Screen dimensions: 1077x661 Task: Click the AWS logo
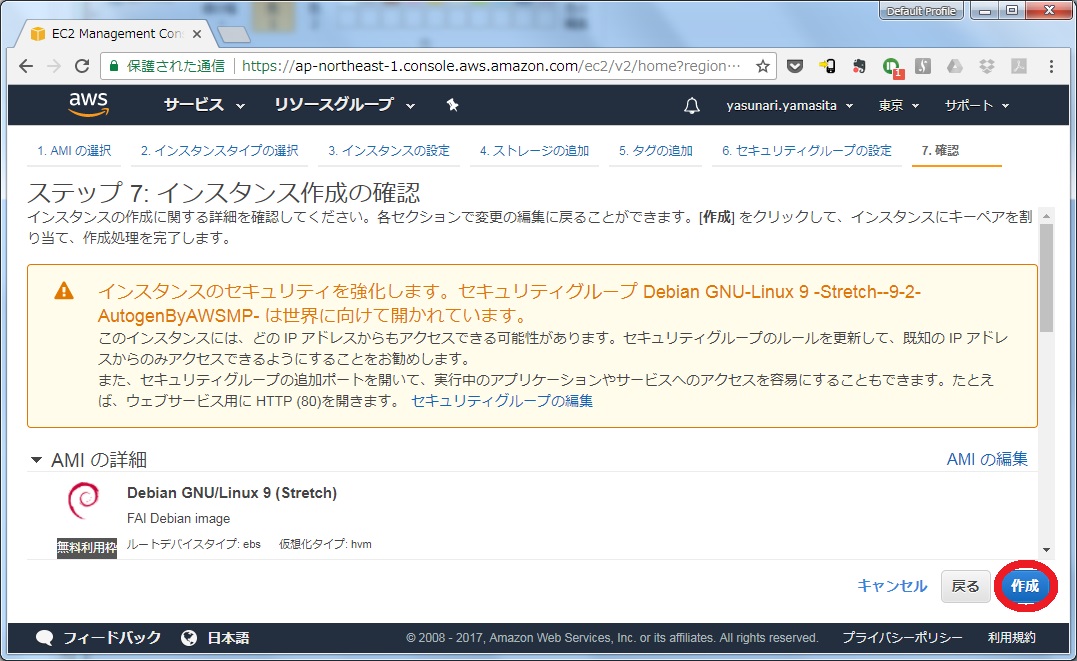89,104
